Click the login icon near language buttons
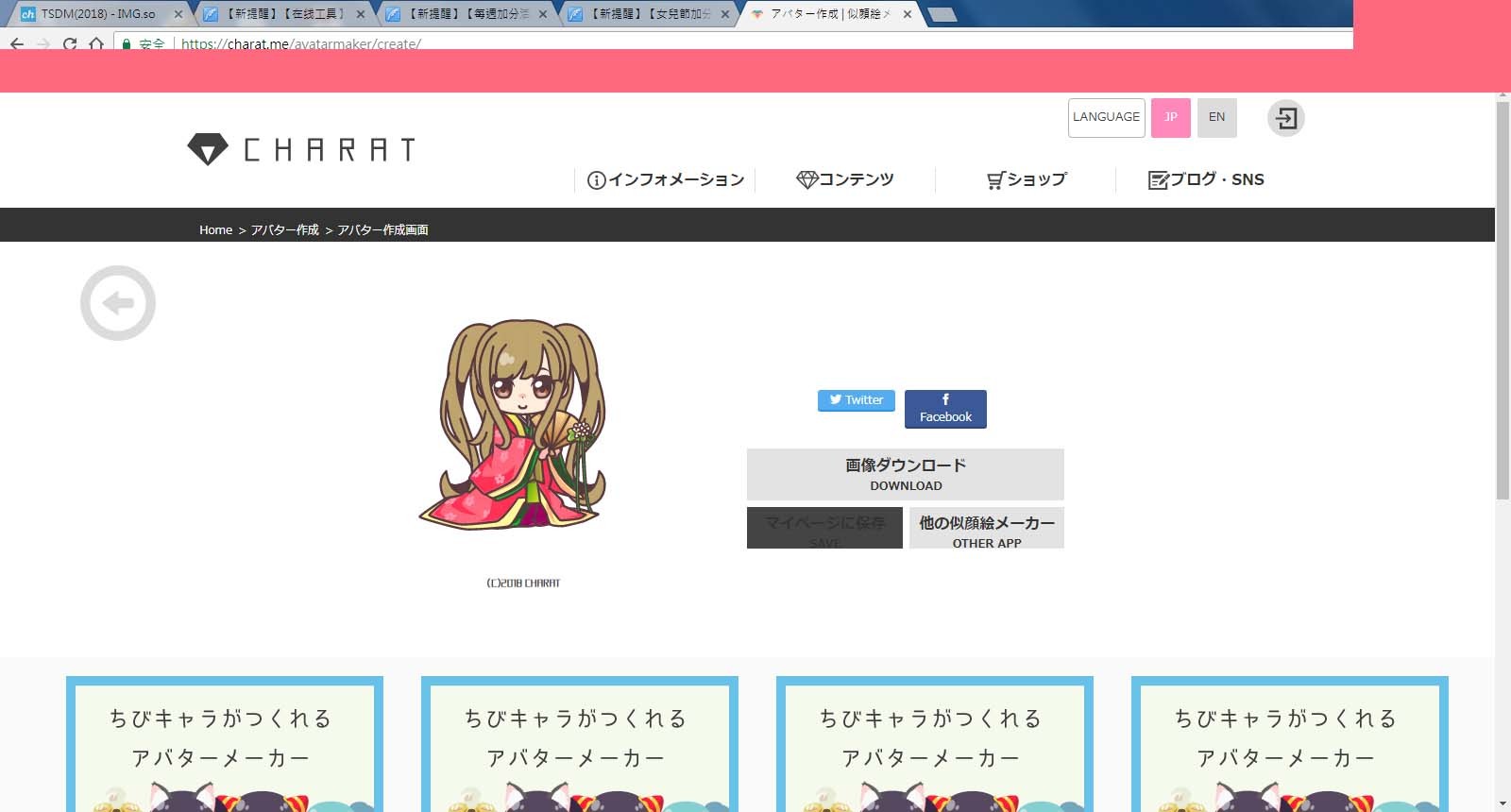 point(1285,118)
